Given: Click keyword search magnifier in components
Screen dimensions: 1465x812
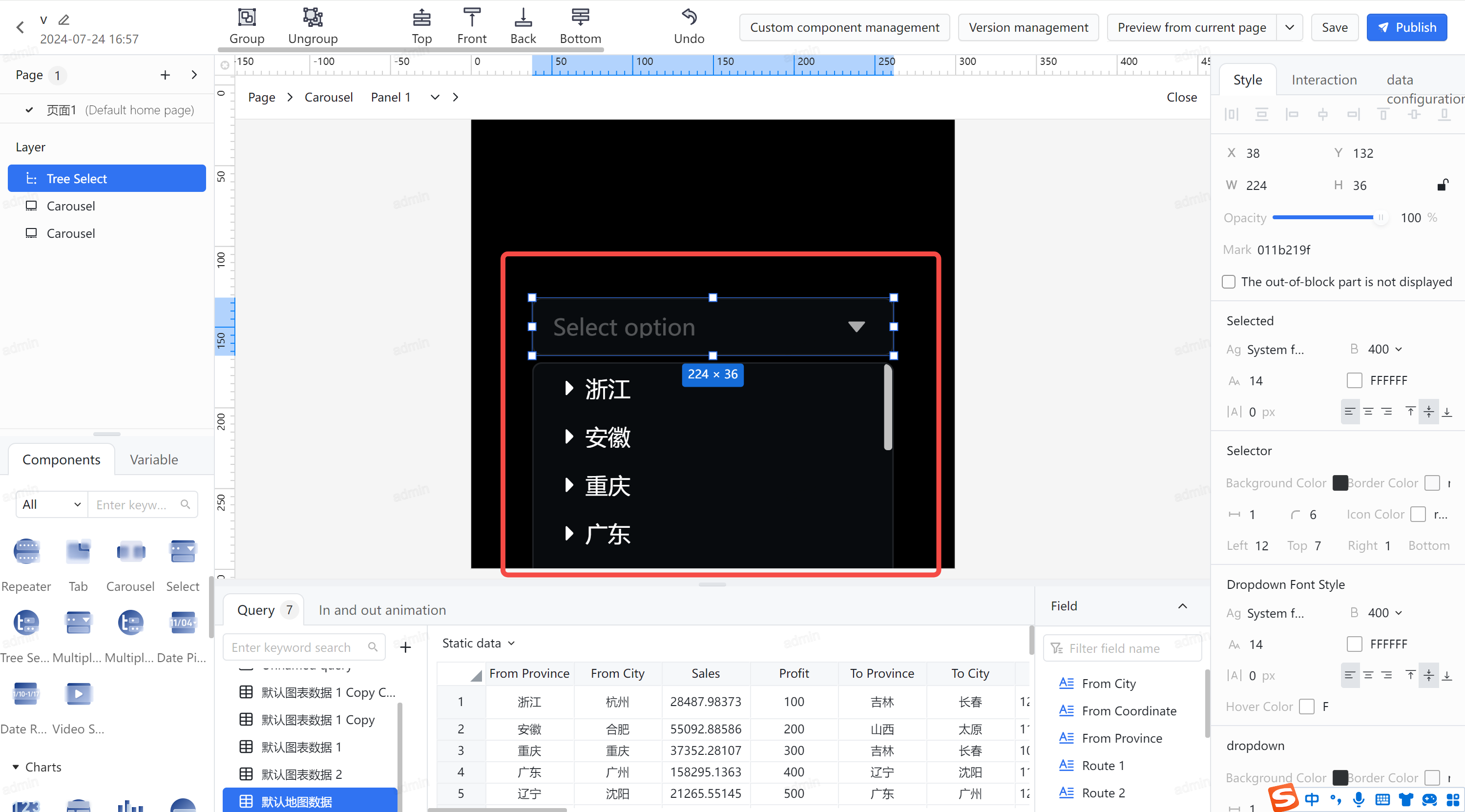Looking at the screenshot, I should pos(185,504).
